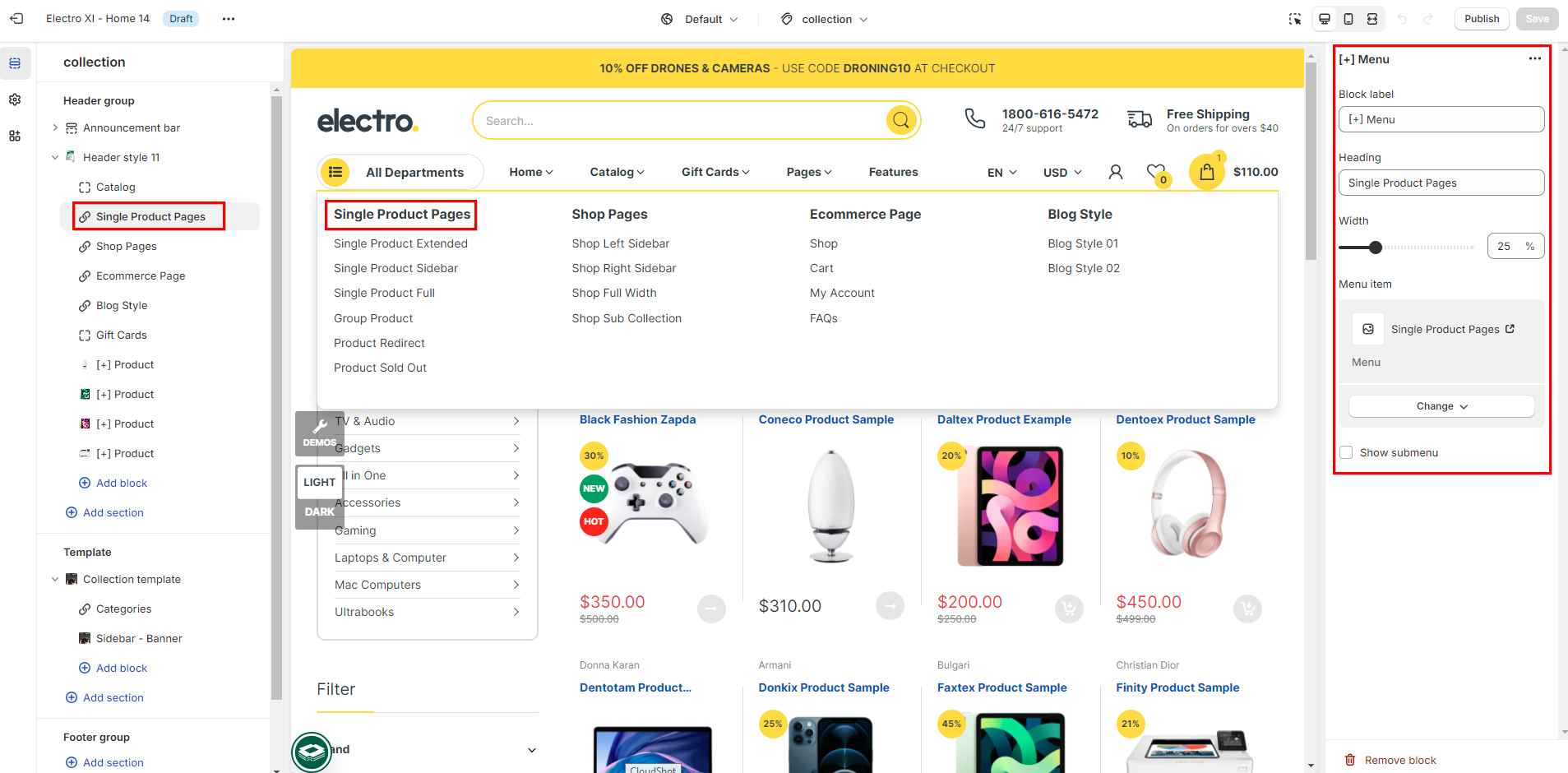The height and width of the screenshot is (773, 1568).
Task: Collapse the Header style 11 section
Action: click(x=55, y=157)
